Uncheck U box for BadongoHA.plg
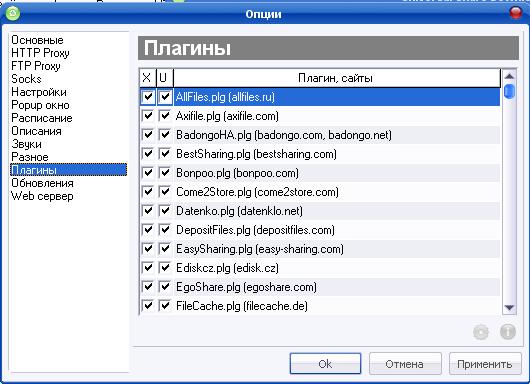Viewport: 530px width, 384px height. [165, 135]
